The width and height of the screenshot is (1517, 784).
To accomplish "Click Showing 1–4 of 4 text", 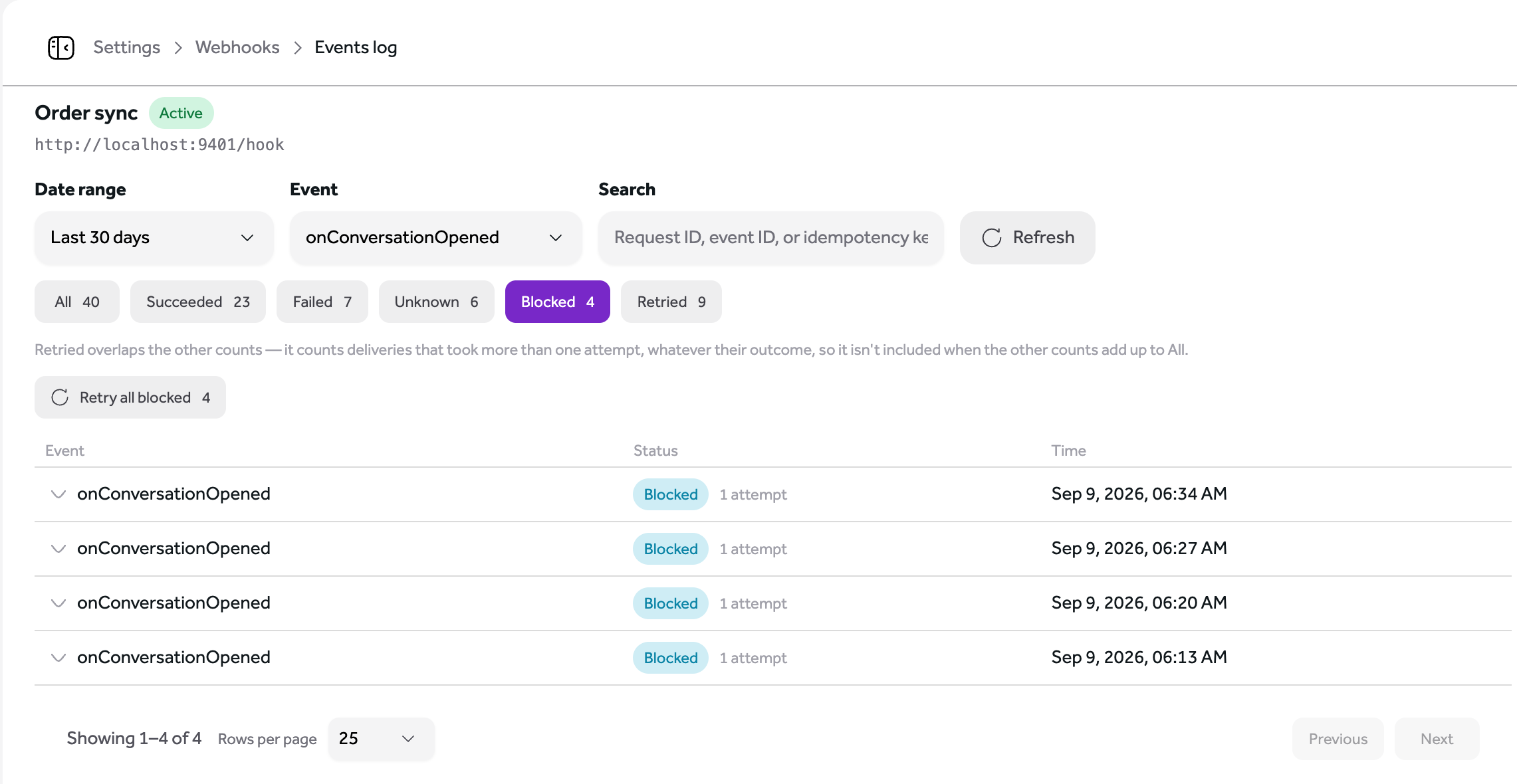I will [134, 738].
